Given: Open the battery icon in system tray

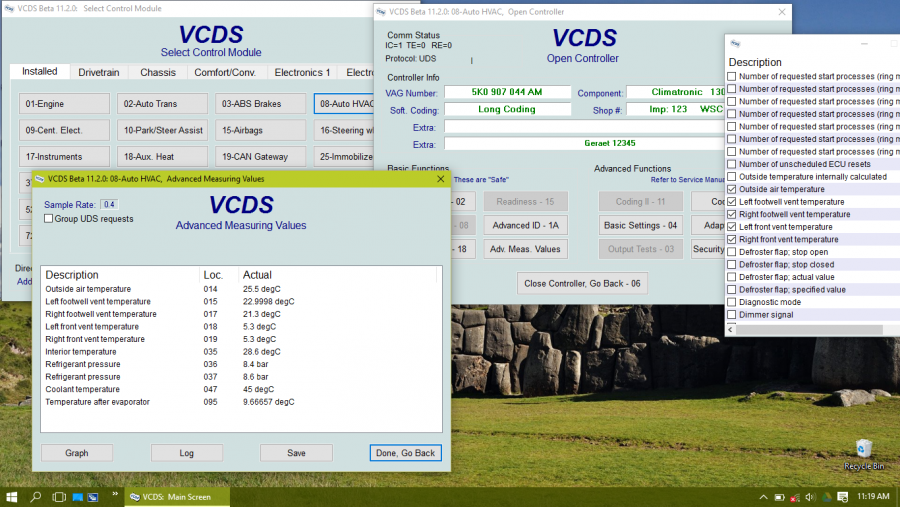Looking at the screenshot, I should pyautogui.click(x=779, y=497).
